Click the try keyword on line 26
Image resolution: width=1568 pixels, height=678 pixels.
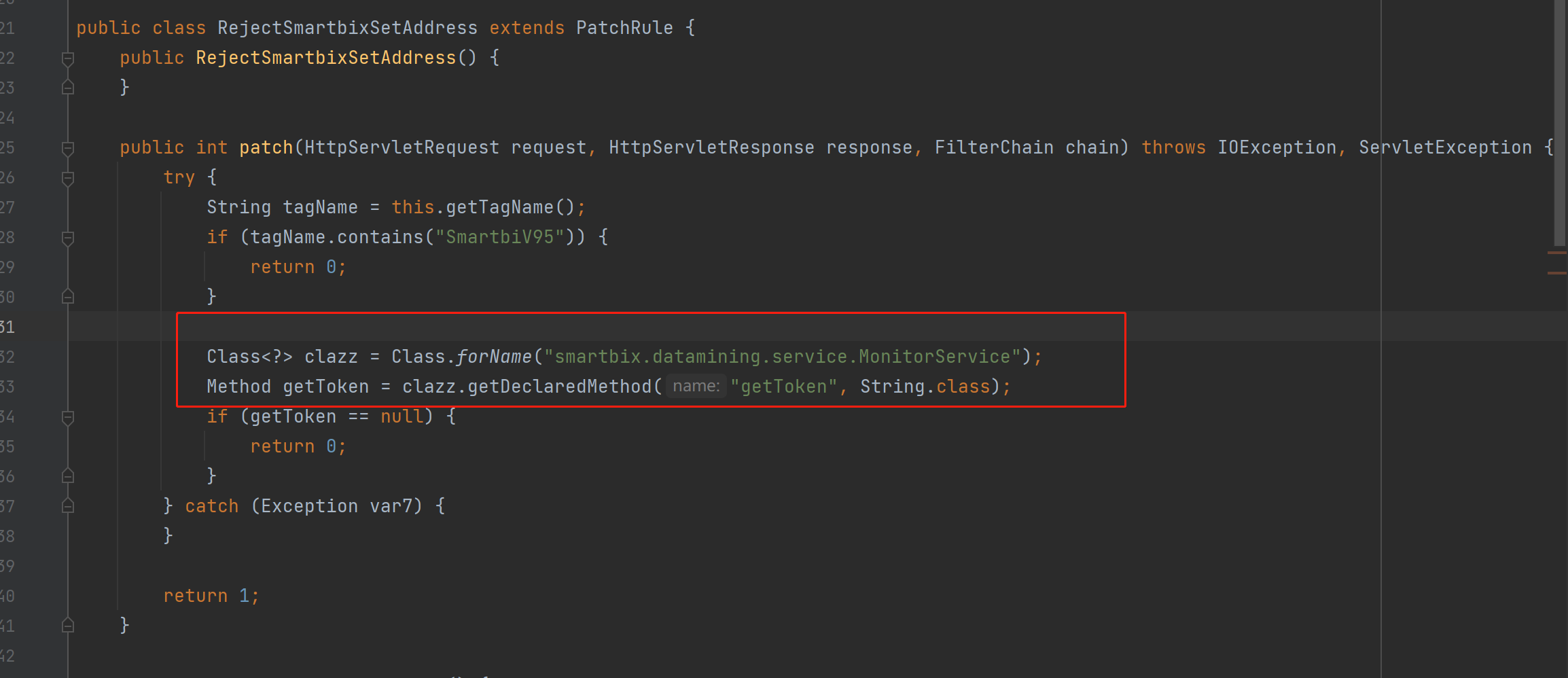[179, 177]
